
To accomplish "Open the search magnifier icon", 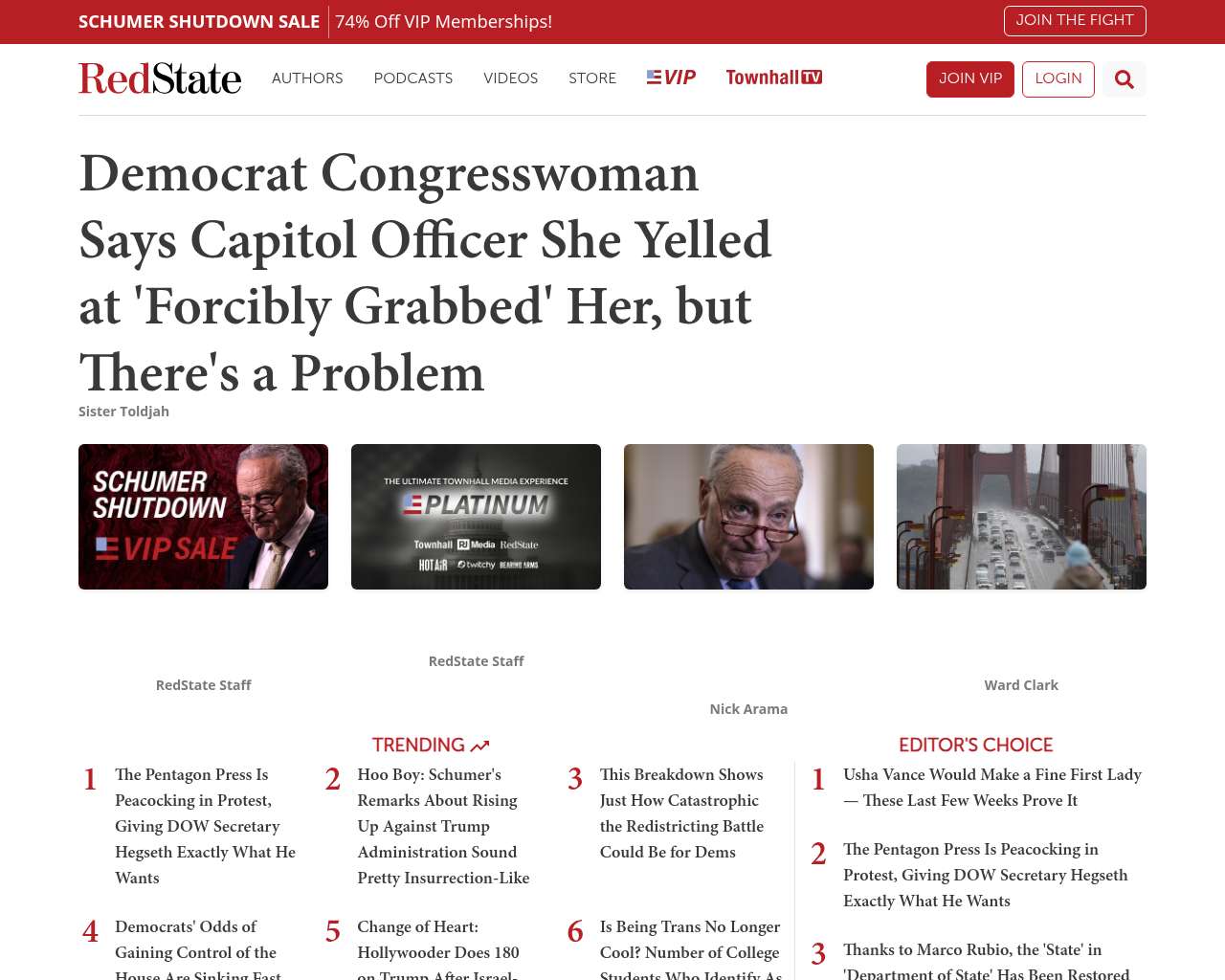I will click(1125, 79).
